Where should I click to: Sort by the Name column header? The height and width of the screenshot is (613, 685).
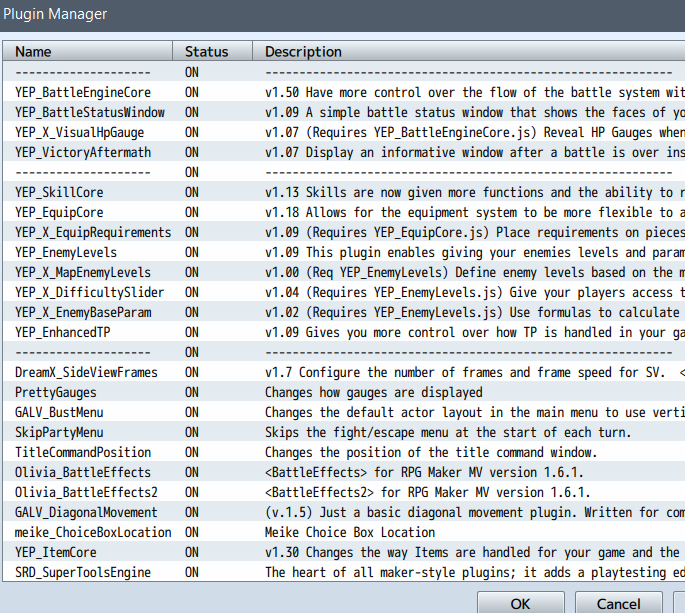click(87, 52)
